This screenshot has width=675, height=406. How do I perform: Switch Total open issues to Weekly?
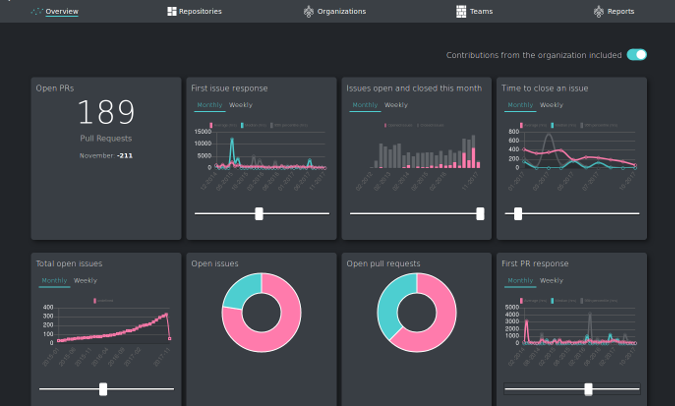click(x=85, y=281)
